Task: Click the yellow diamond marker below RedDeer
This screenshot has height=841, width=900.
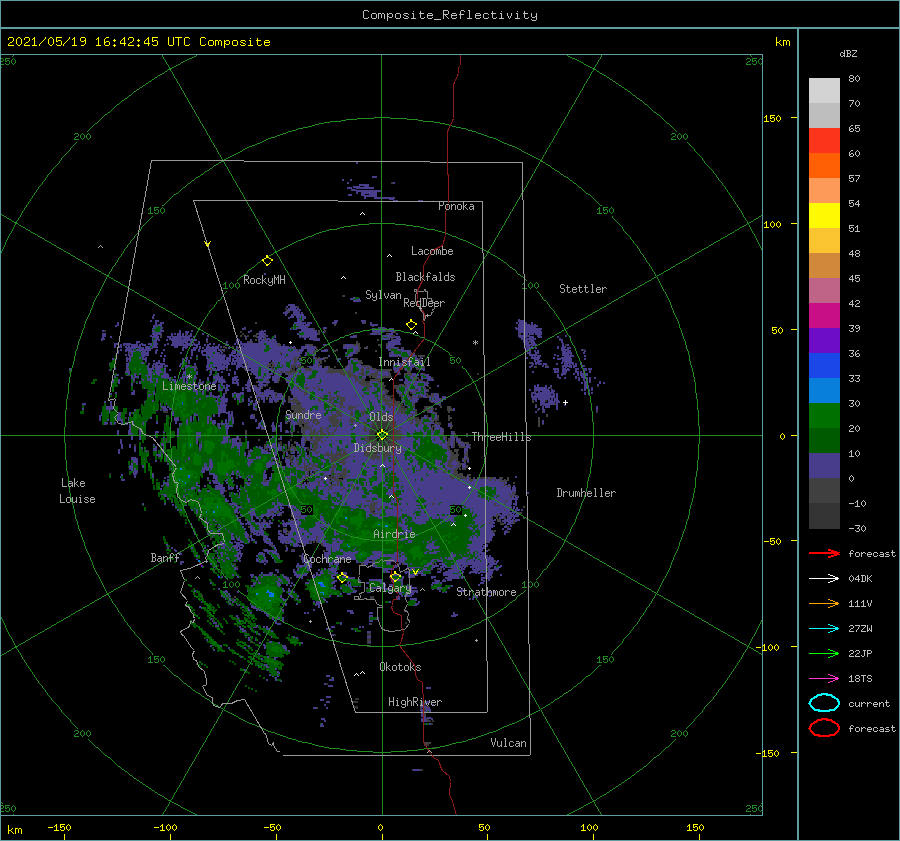Action: (x=412, y=325)
